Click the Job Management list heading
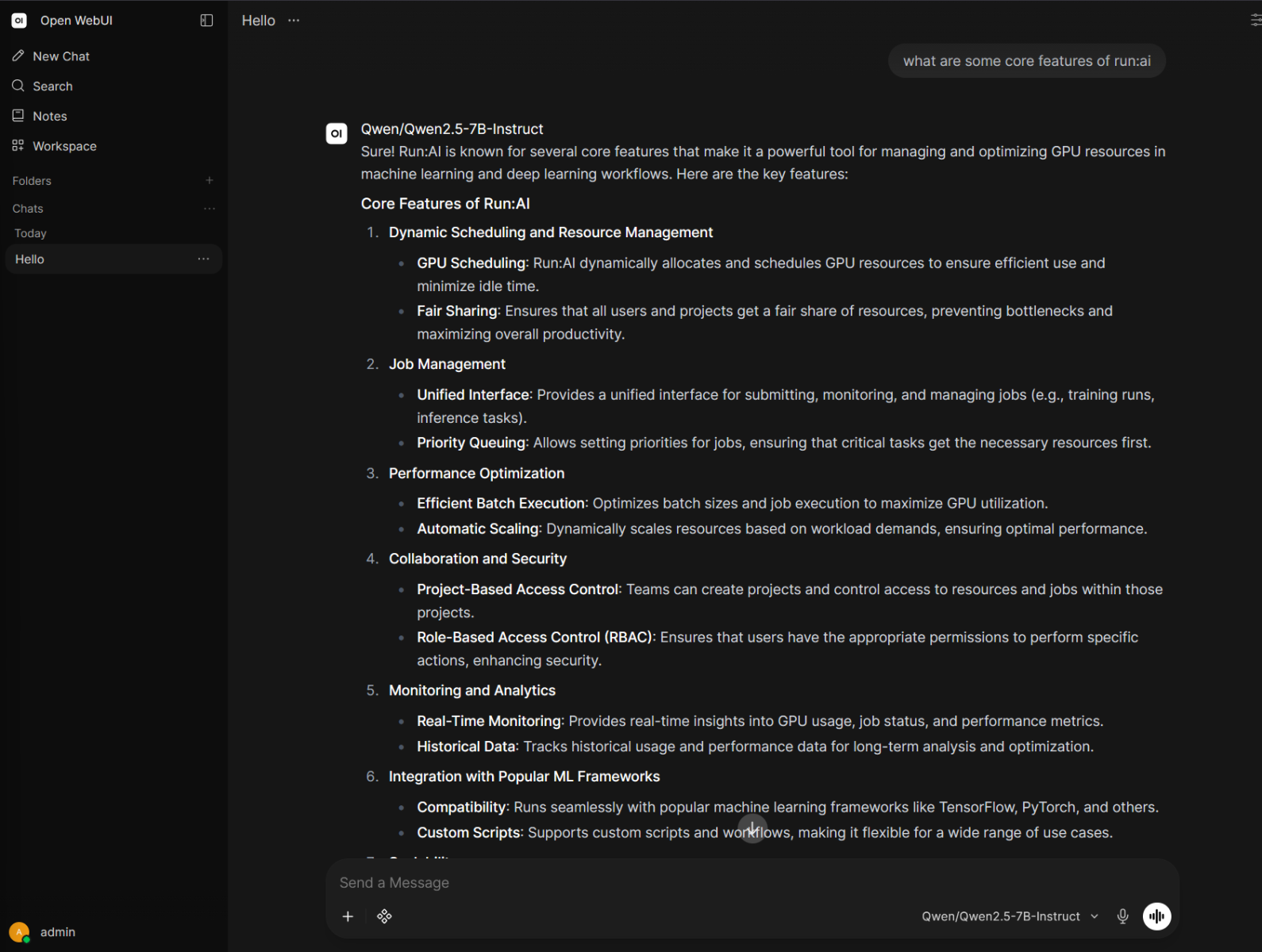Screen dimensions: 1262x952 pos(447,364)
